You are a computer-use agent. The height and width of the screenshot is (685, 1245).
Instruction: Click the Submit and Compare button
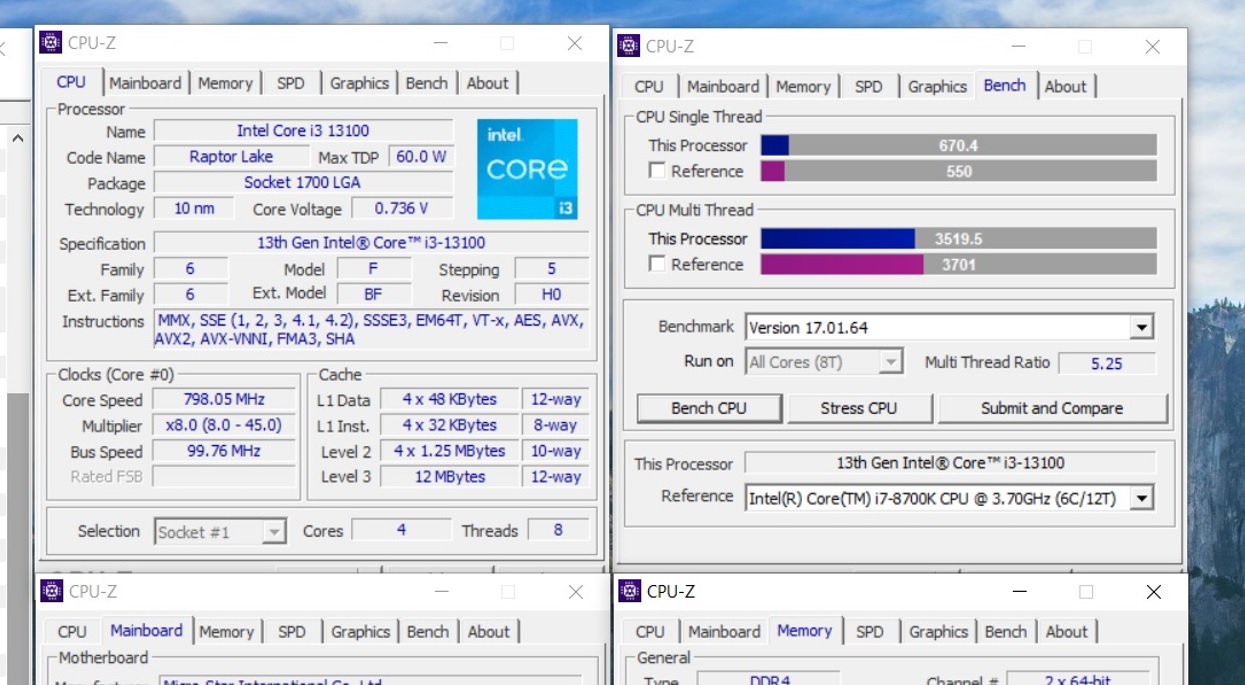(1051, 408)
